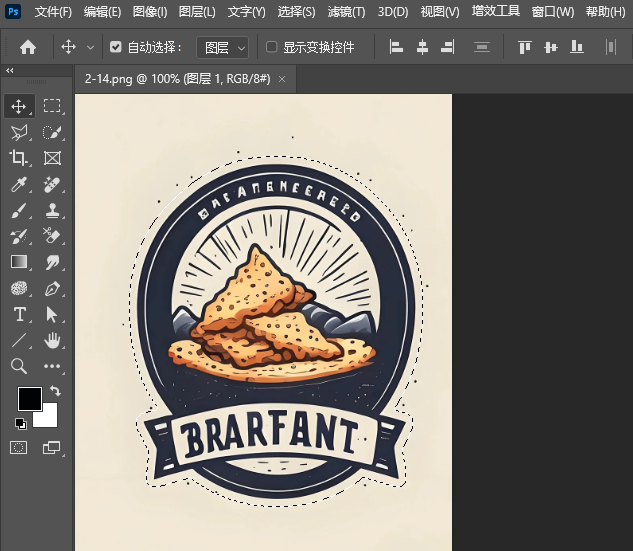Toggle Quick Mask mode icon
This screenshot has width=633, height=551.
(19, 447)
